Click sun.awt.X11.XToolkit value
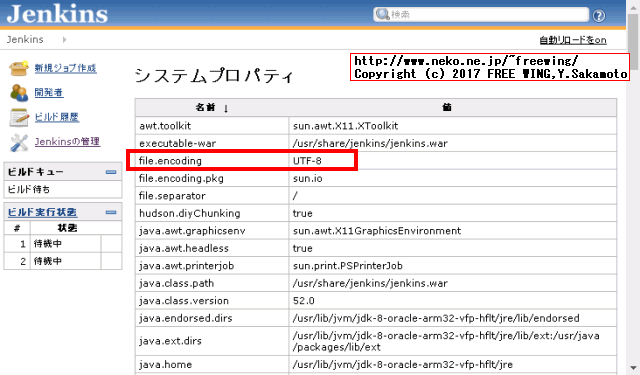The height and width of the screenshot is (375, 640). (x=345, y=126)
